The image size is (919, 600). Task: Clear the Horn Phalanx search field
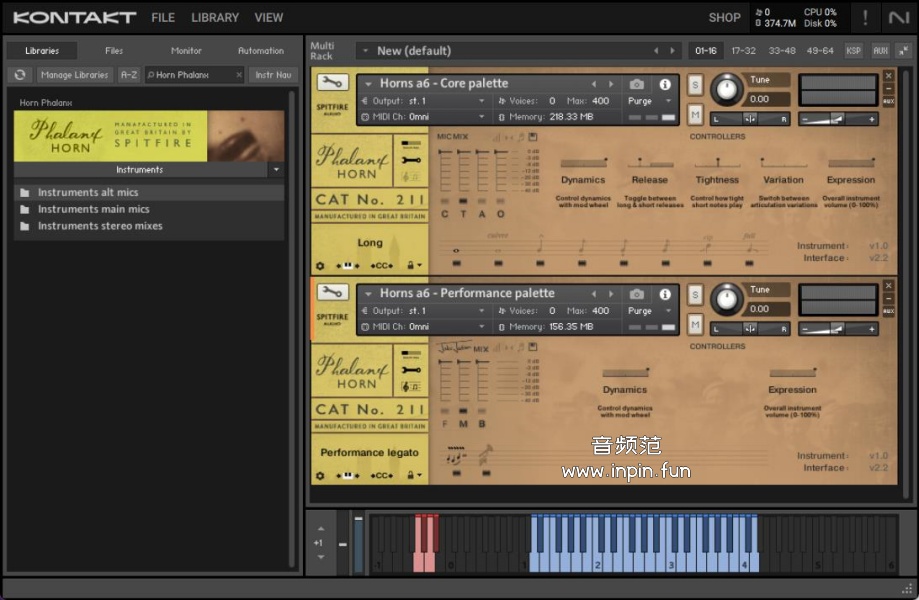(238, 75)
